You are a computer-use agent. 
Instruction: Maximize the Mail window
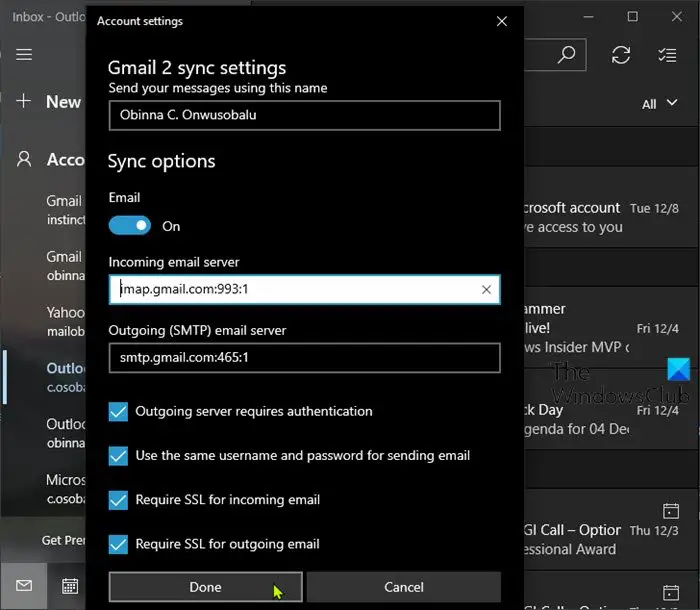click(633, 17)
